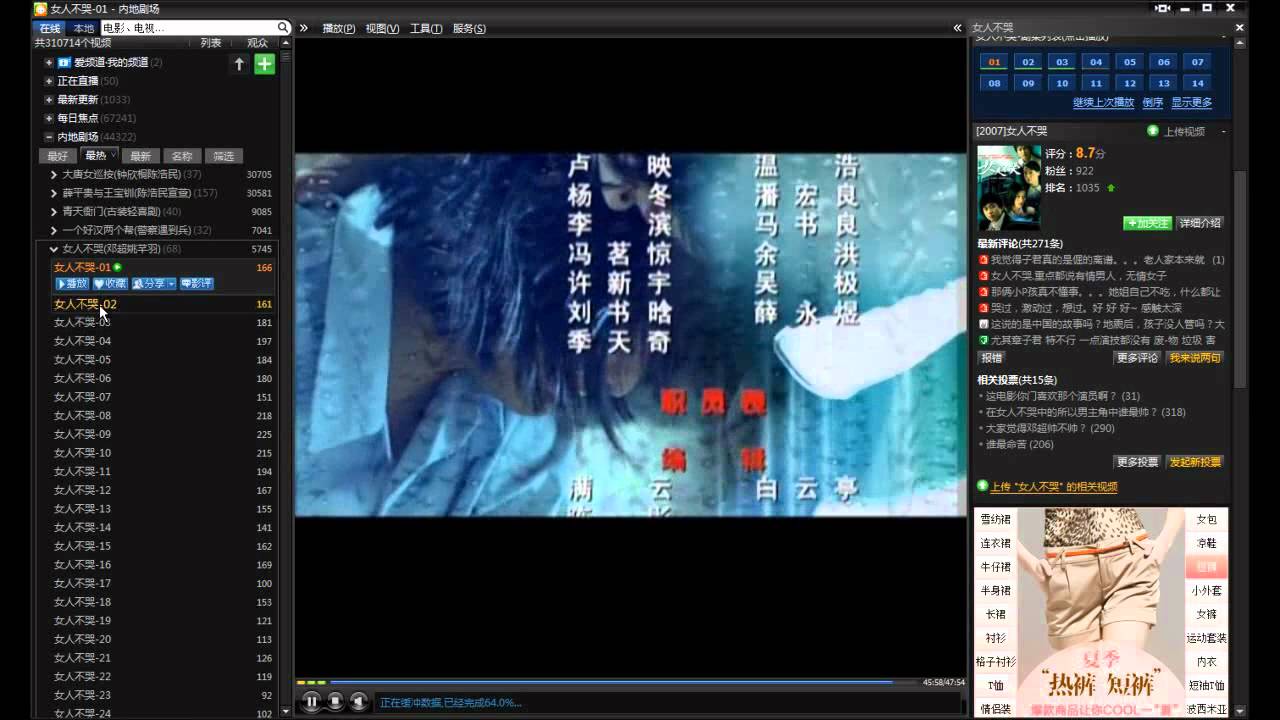Expand the 每日焦点 node
Viewport: 1280px width, 720px height.
tap(49, 118)
